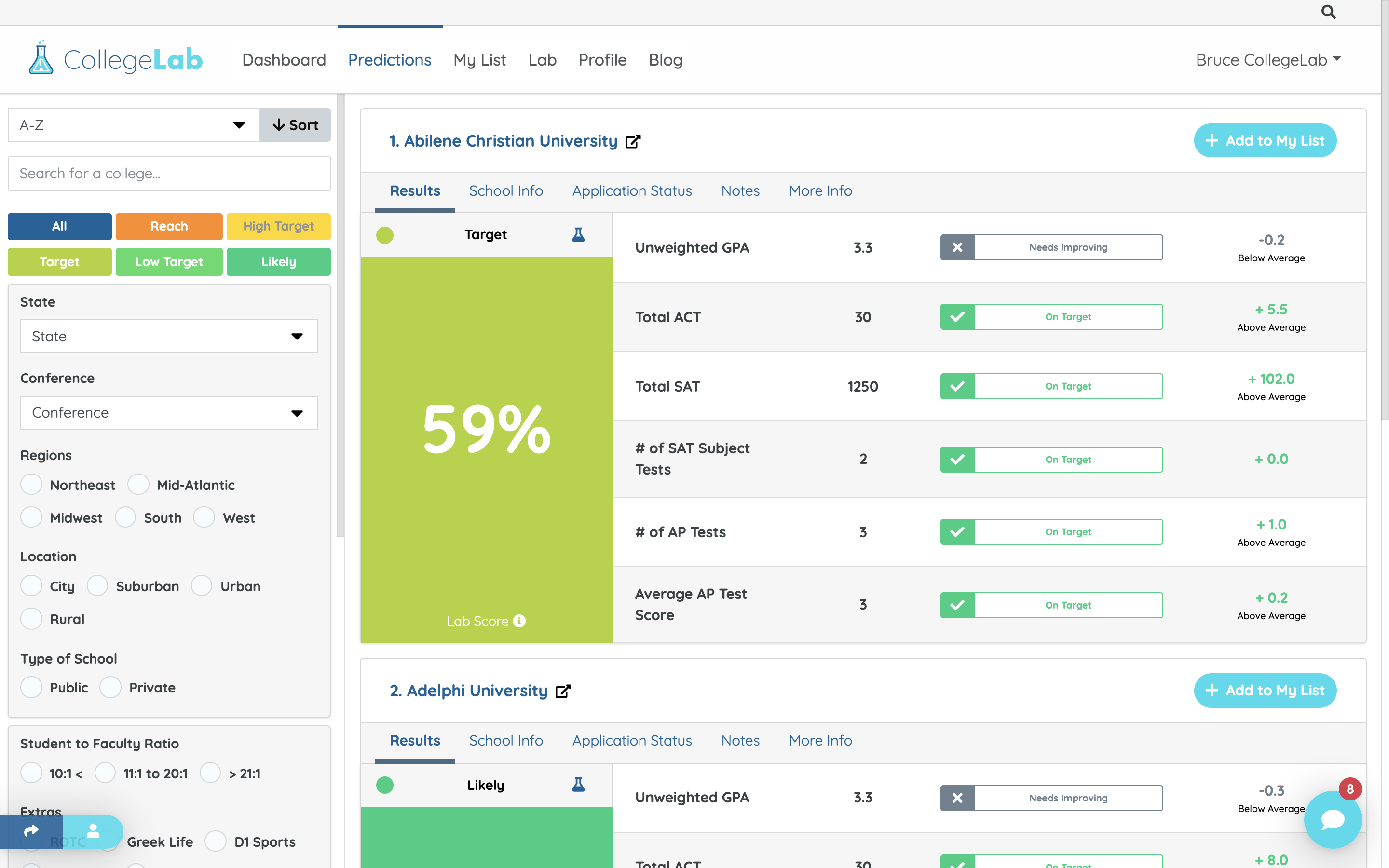1389x868 pixels.
Task: Open external link icon for Adelphi University
Action: point(563,691)
